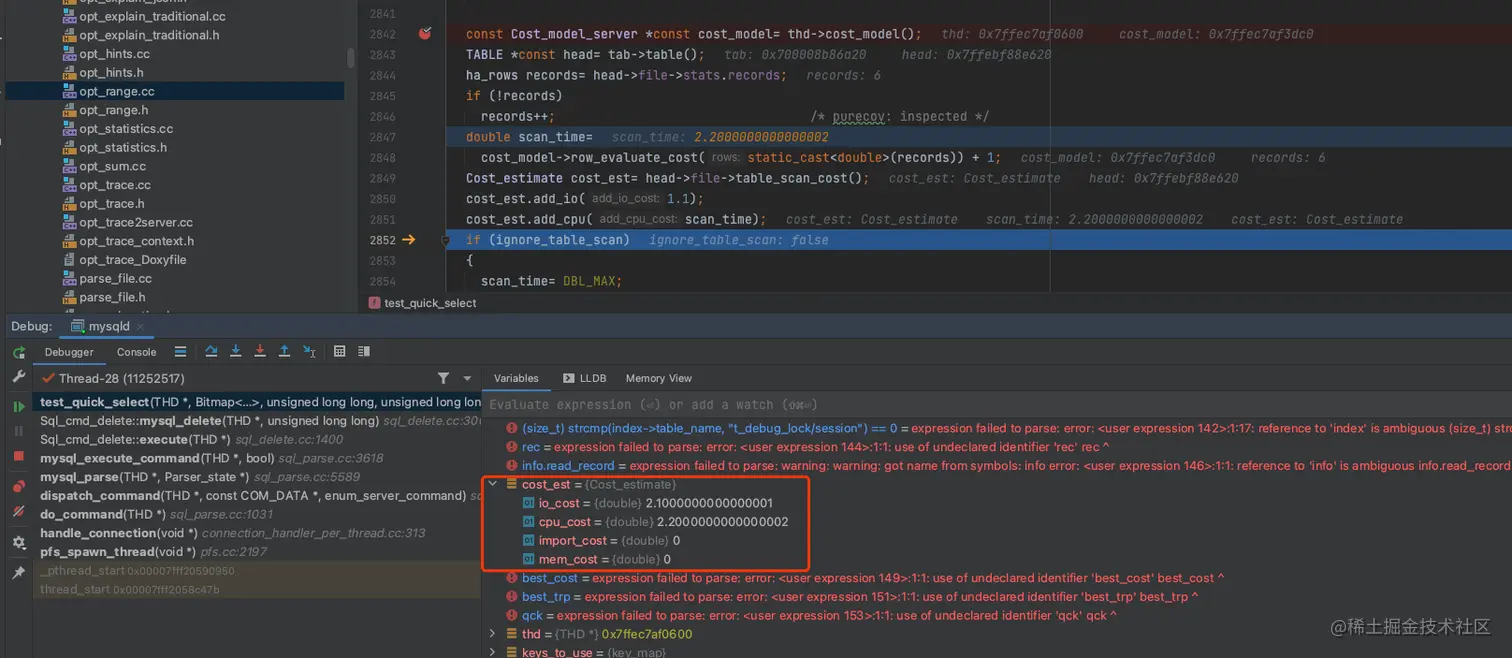Select the rec watch error row
1512x658 pixels.
point(807,447)
